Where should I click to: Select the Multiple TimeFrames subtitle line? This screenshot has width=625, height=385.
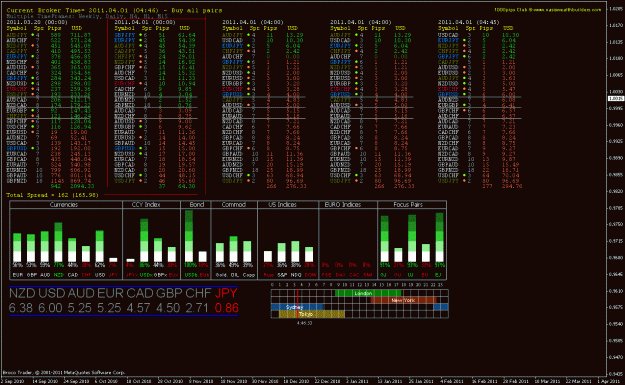87,16
